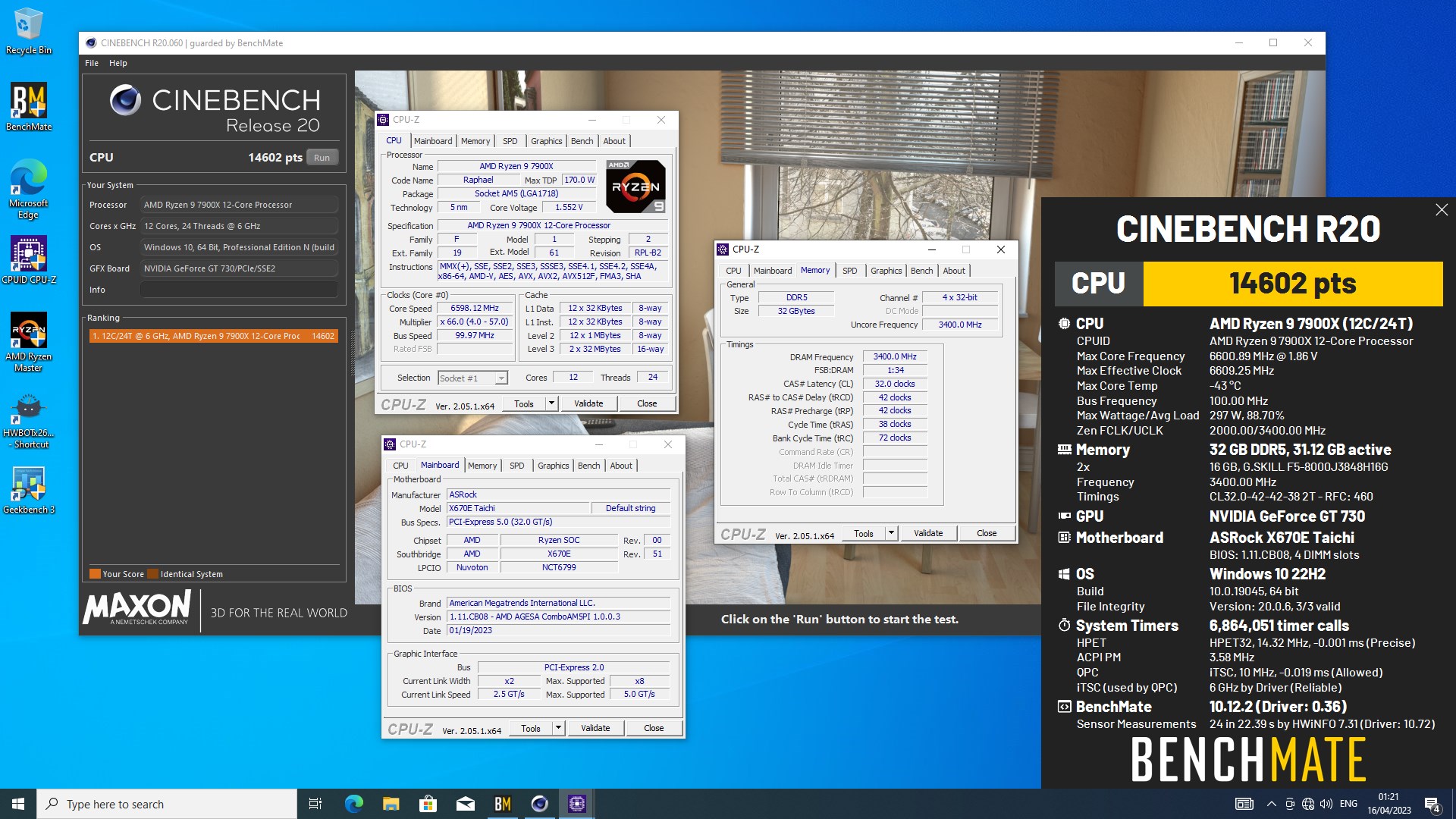1456x819 pixels.
Task: Open Microsoft Edge desktop shortcut
Action: point(28,189)
